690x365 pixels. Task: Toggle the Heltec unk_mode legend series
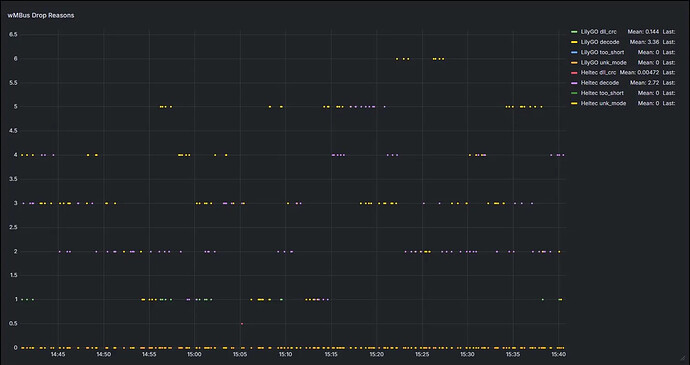click(x=603, y=103)
